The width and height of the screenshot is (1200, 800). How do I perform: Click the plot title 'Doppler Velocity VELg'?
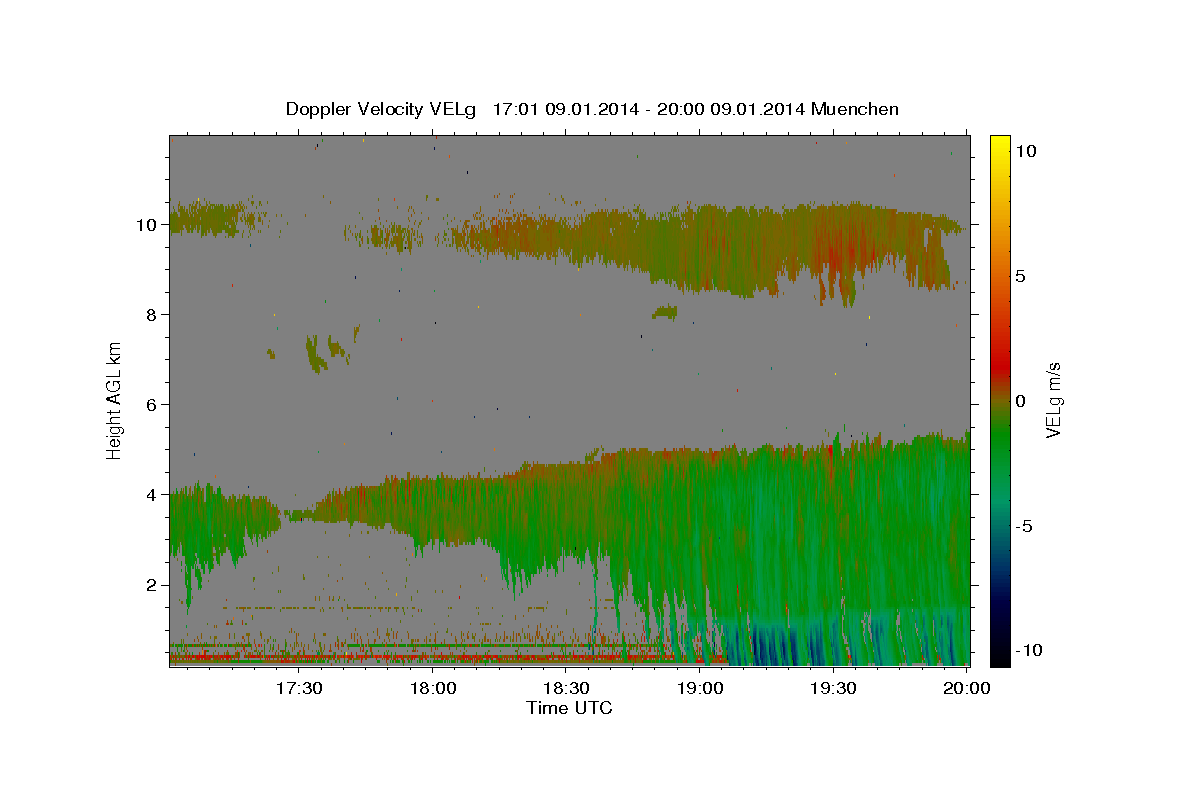pyautogui.click(x=383, y=109)
